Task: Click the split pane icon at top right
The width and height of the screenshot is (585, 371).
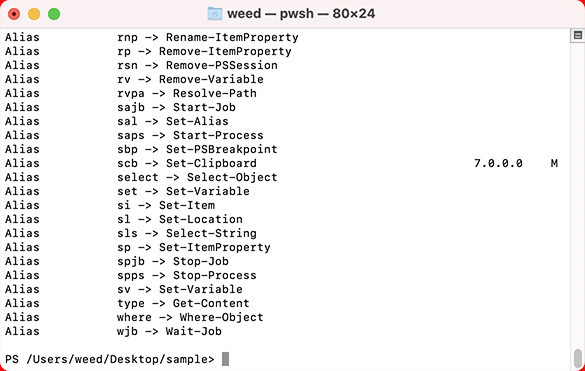Action: (578, 35)
